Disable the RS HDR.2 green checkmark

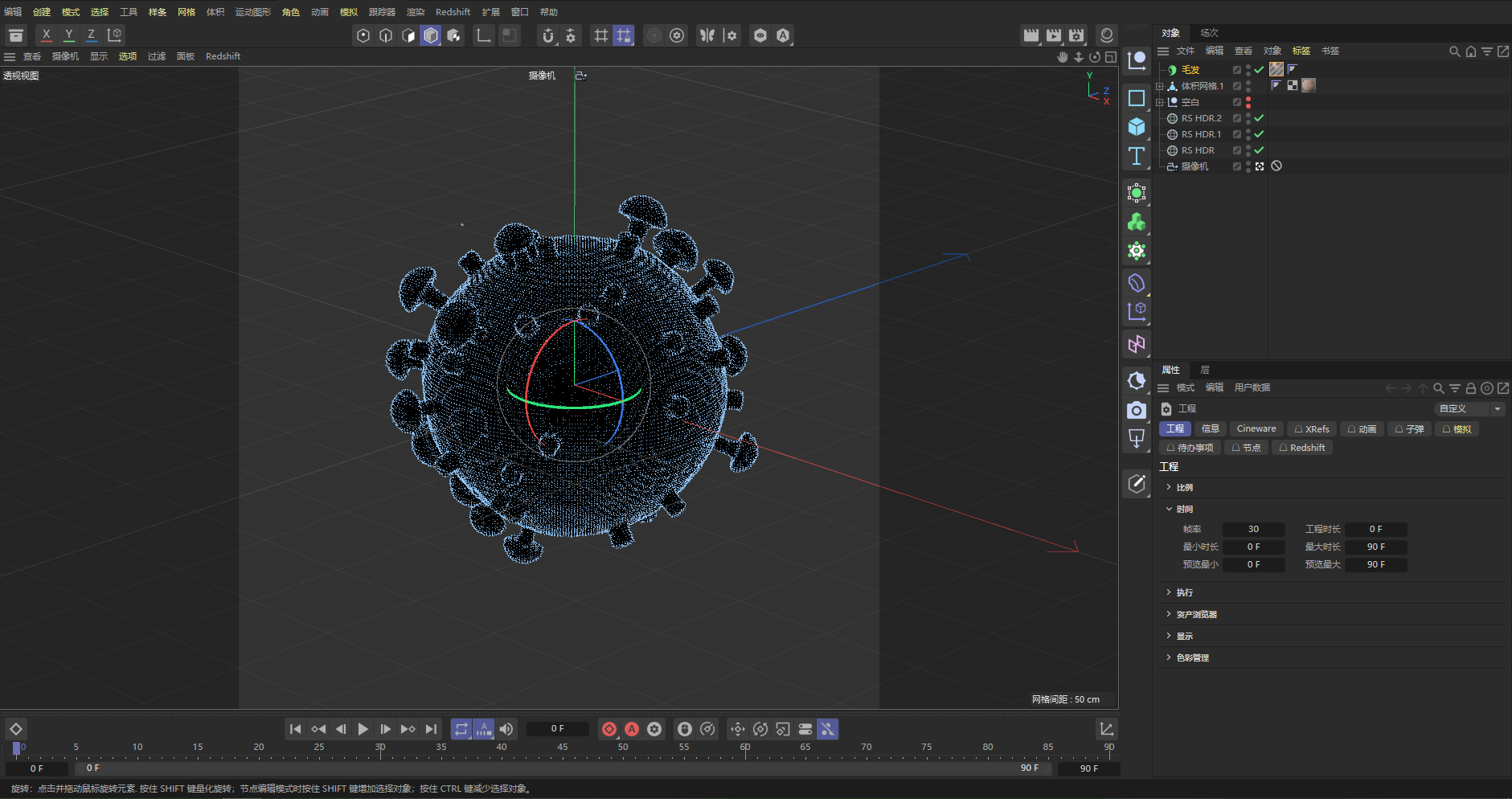click(x=1260, y=118)
